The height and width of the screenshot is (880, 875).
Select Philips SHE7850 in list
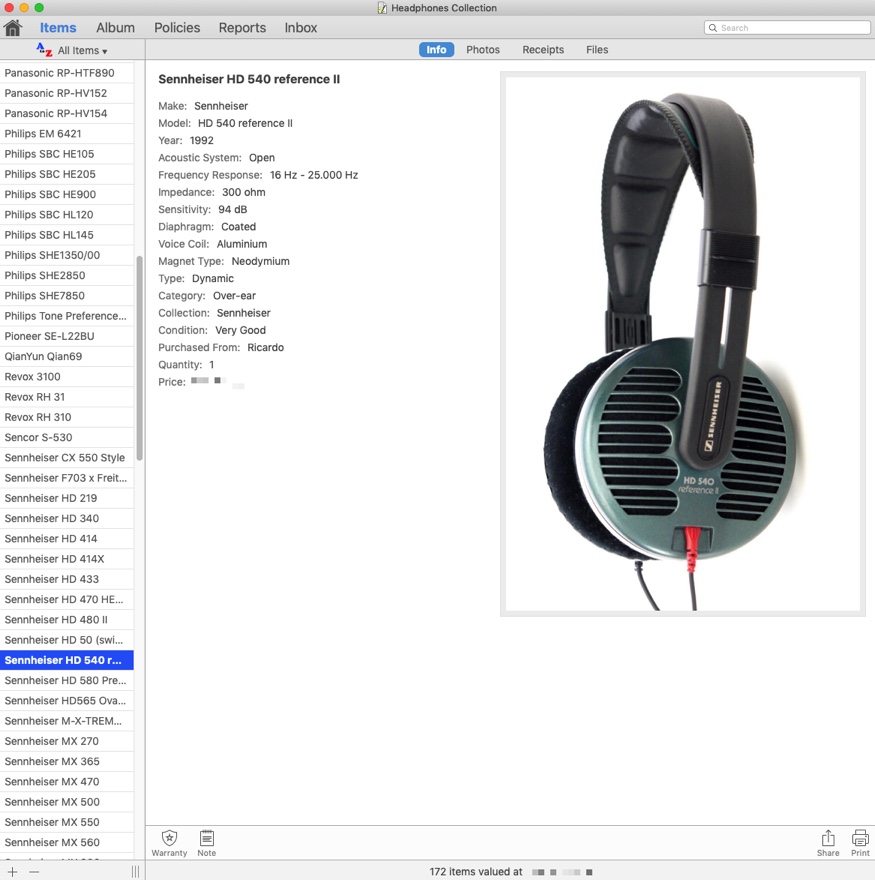coord(67,295)
